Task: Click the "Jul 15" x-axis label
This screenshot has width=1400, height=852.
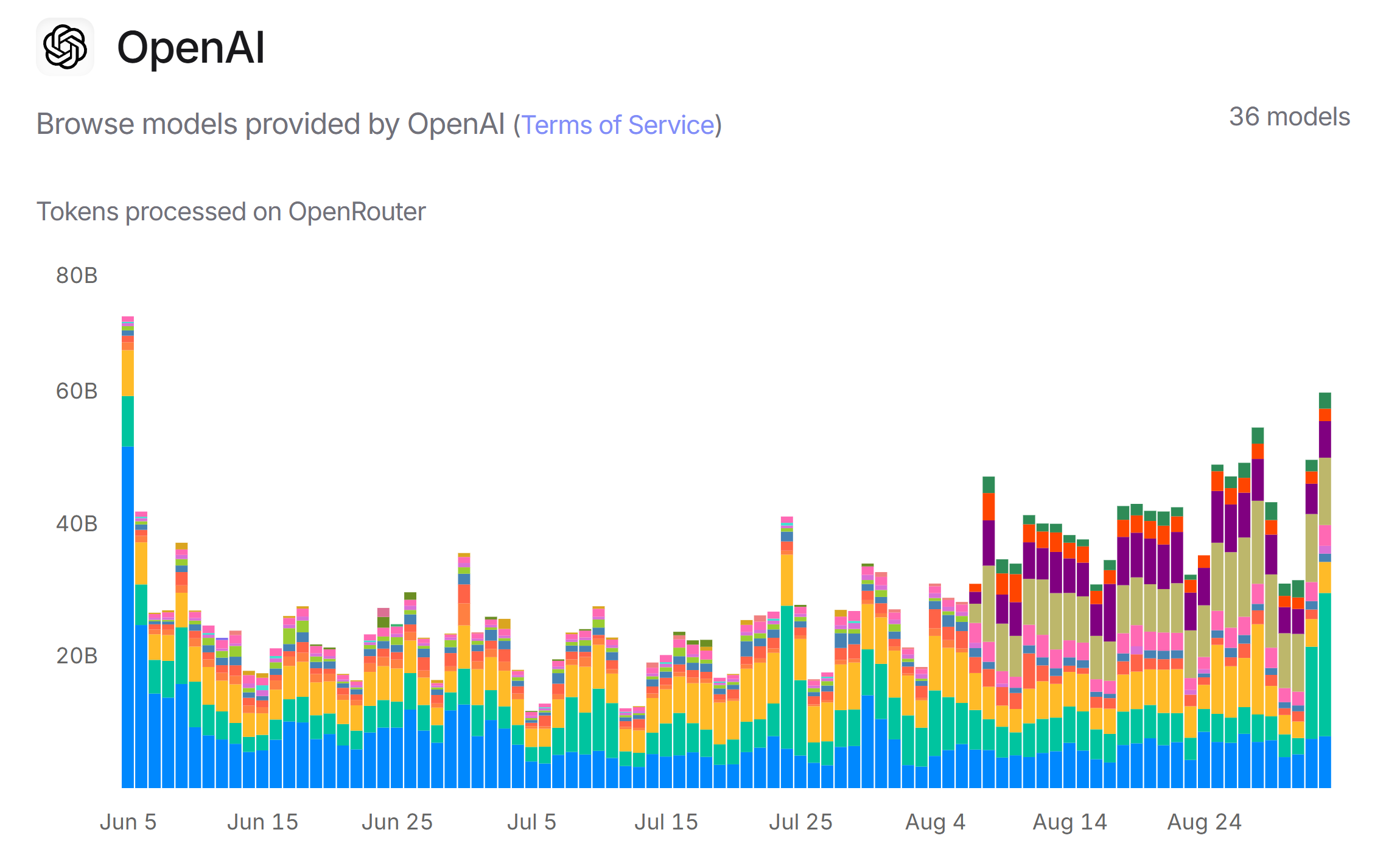Action: [x=666, y=822]
